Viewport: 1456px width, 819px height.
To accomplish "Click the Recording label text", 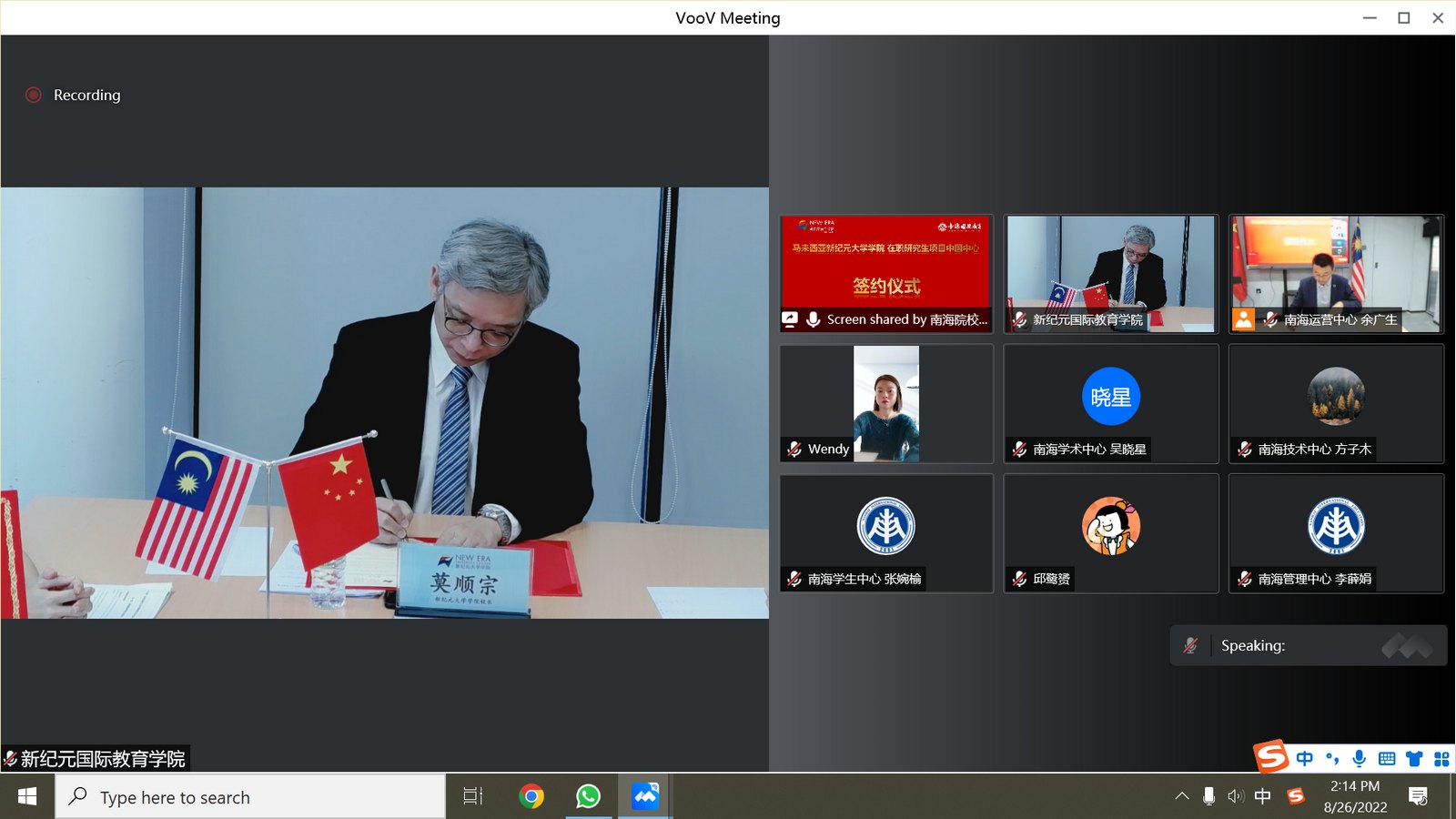I will click(86, 95).
